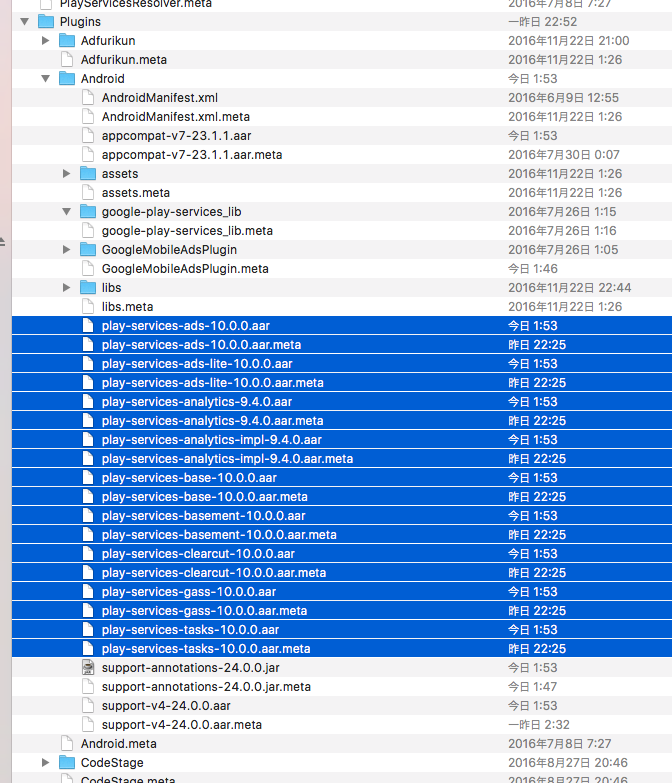The height and width of the screenshot is (783, 672).
Task: Click the google-play-services_lib folder icon
Action: pyautogui.click(x=88, y=211)
